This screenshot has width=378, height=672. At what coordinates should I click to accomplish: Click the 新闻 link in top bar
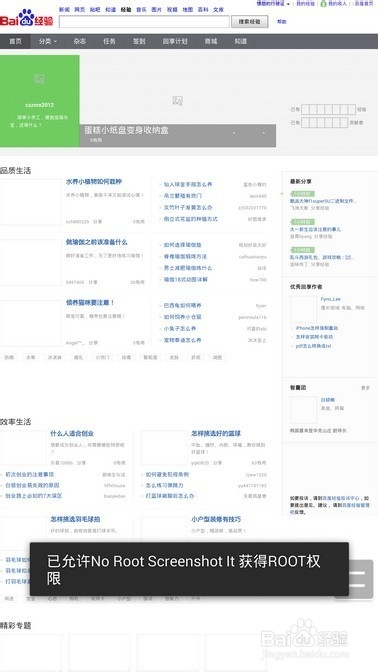(x=64, y=9)
